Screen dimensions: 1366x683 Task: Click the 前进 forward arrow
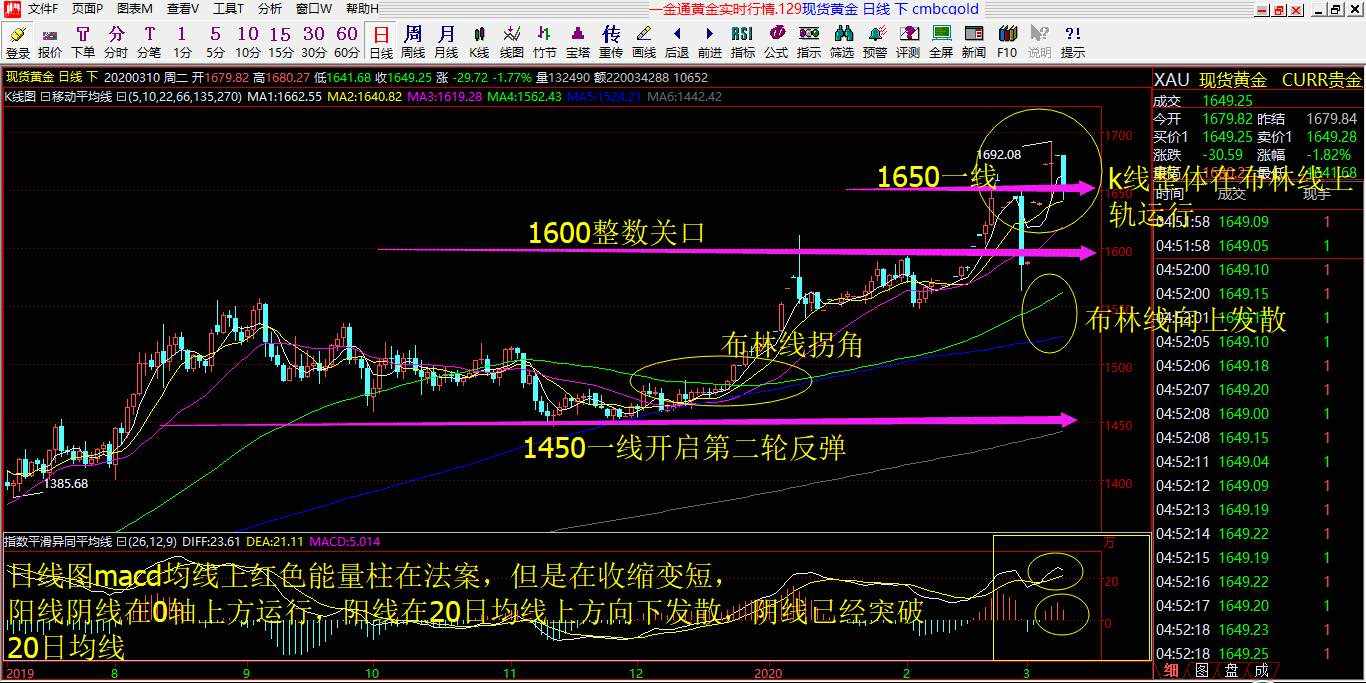coord(710,41)
